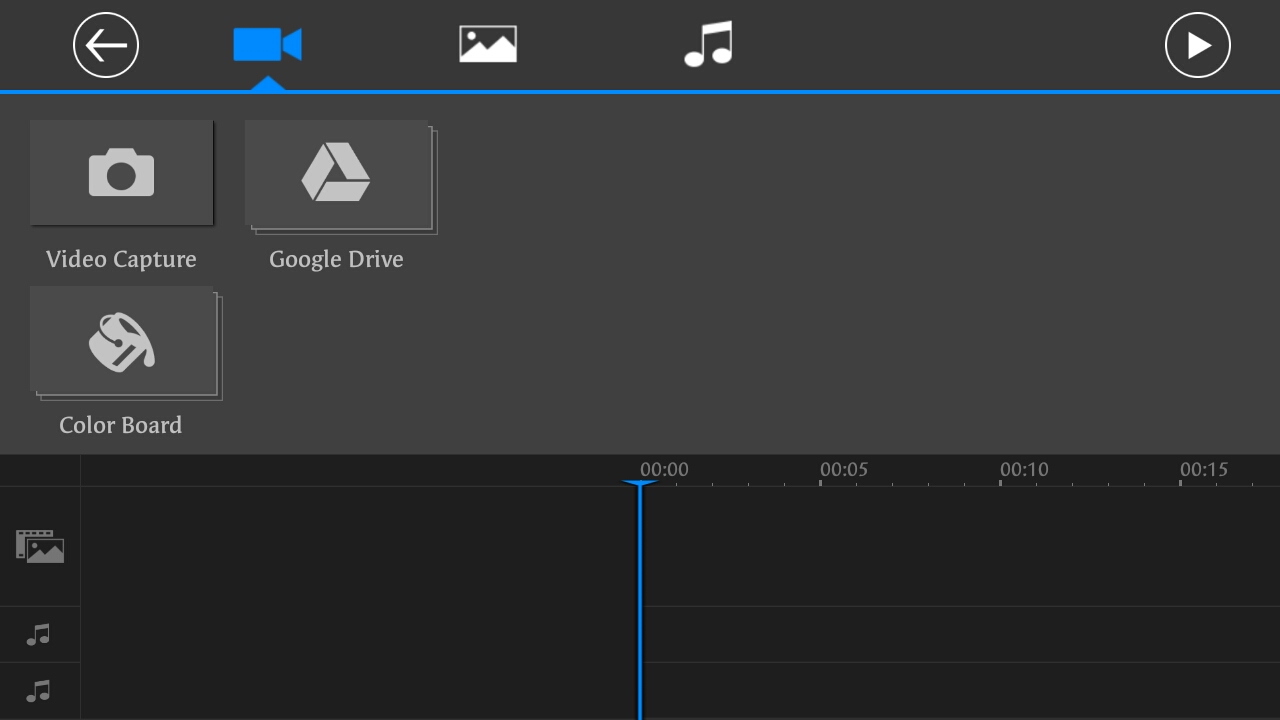Start playback with the play button
Viewport: 1280px width, 720px height.
(x=1197, y=45)
